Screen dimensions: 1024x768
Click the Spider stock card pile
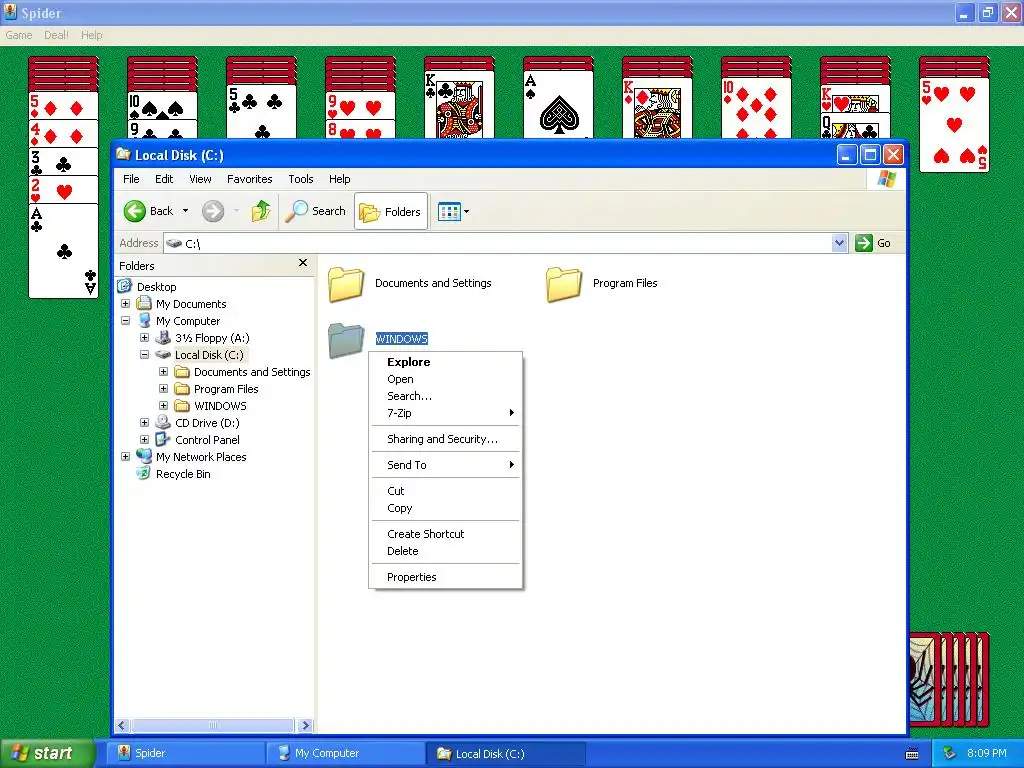tap(950, 679)
